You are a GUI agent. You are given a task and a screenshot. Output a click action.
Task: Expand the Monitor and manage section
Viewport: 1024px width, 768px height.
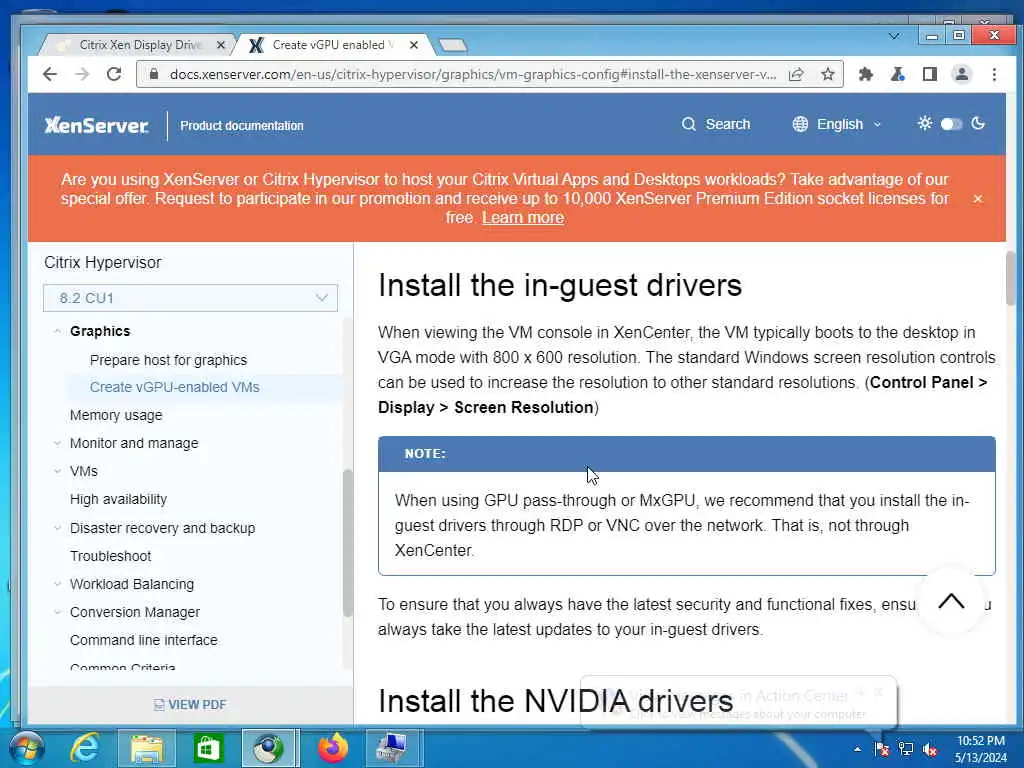coord(57,443)
